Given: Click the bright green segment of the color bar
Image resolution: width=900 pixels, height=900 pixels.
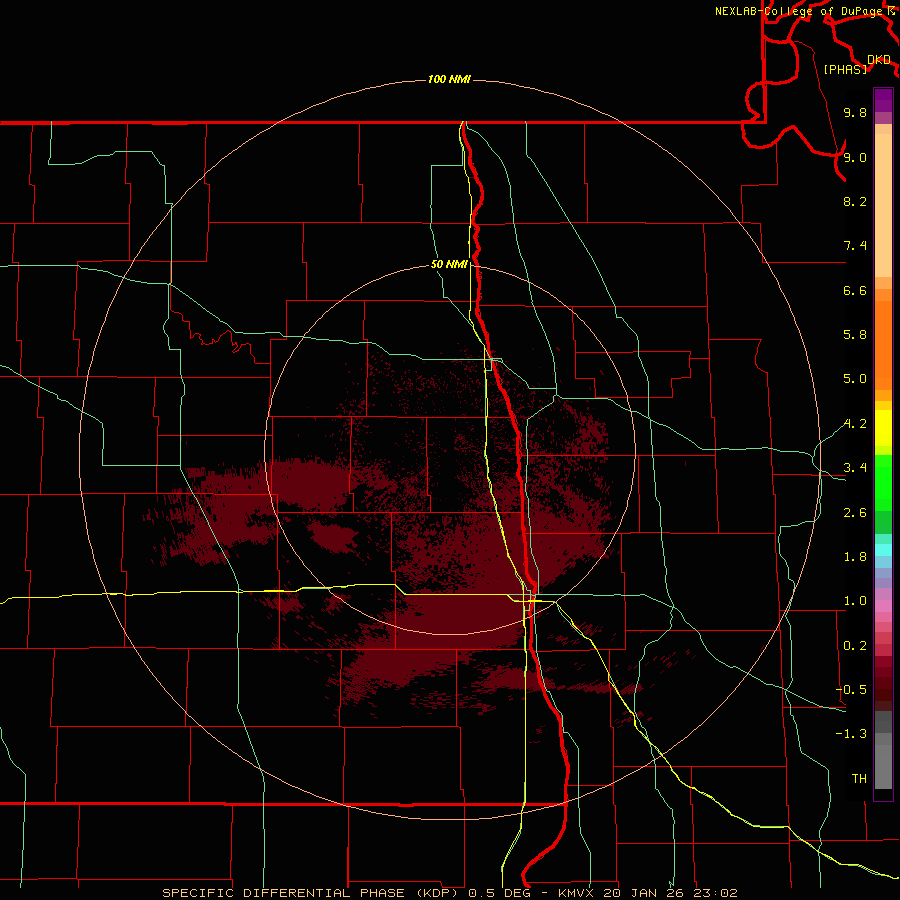Looking at the screenshot, I should click(x=883, y=482).
